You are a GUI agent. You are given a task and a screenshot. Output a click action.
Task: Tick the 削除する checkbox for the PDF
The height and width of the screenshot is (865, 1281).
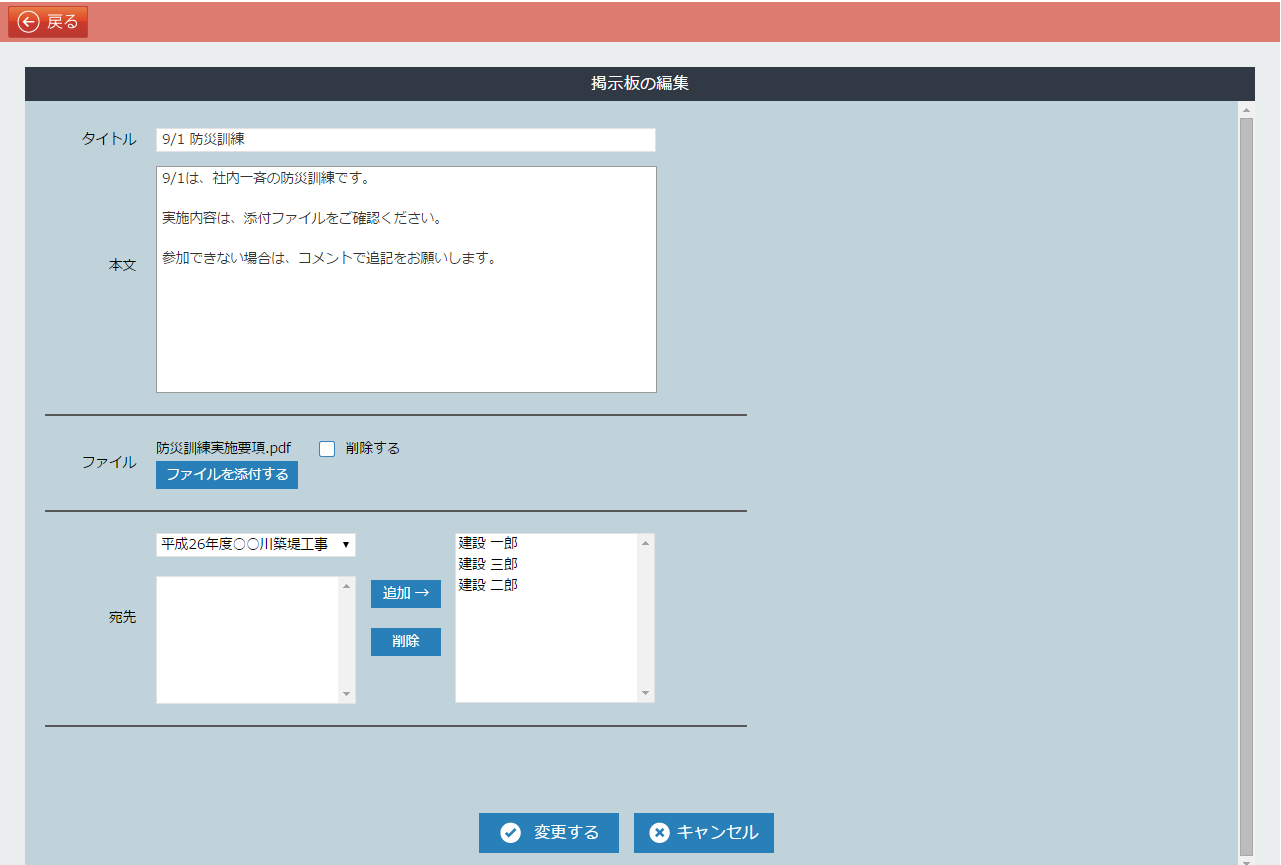pyautogui.click(x=327, y=449)
